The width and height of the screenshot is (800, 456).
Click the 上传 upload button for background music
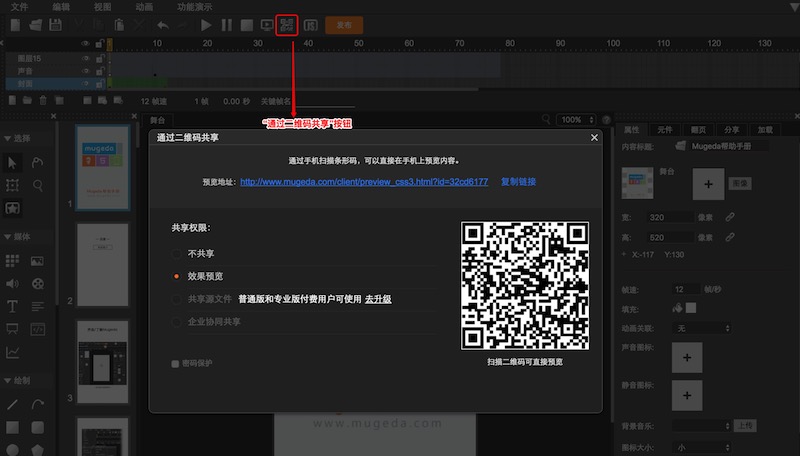(745, 425)
